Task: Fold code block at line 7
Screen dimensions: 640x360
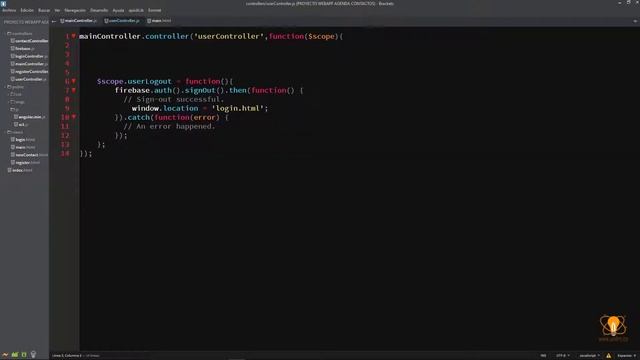Action: pos(74,90)
